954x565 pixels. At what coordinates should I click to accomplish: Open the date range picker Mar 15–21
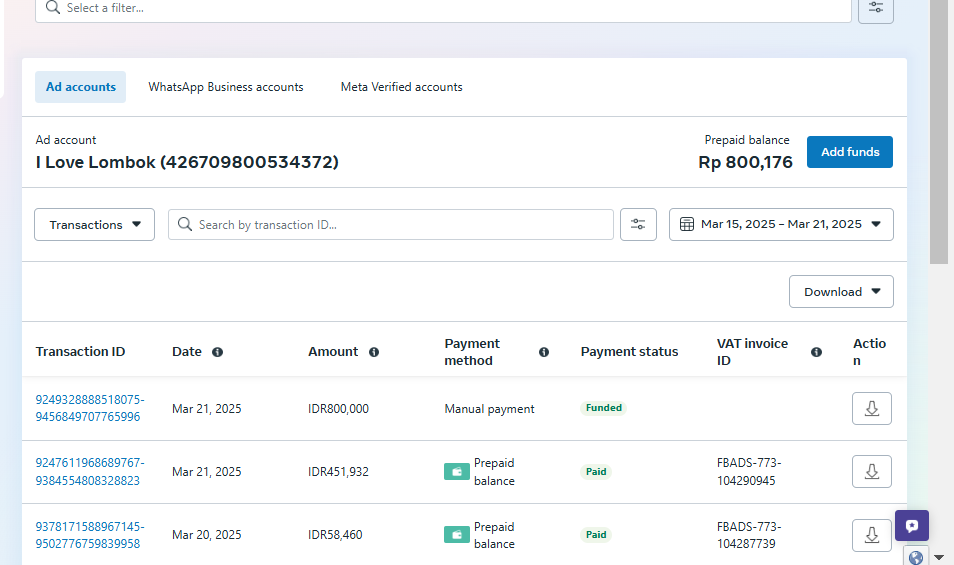coord(781,225)
